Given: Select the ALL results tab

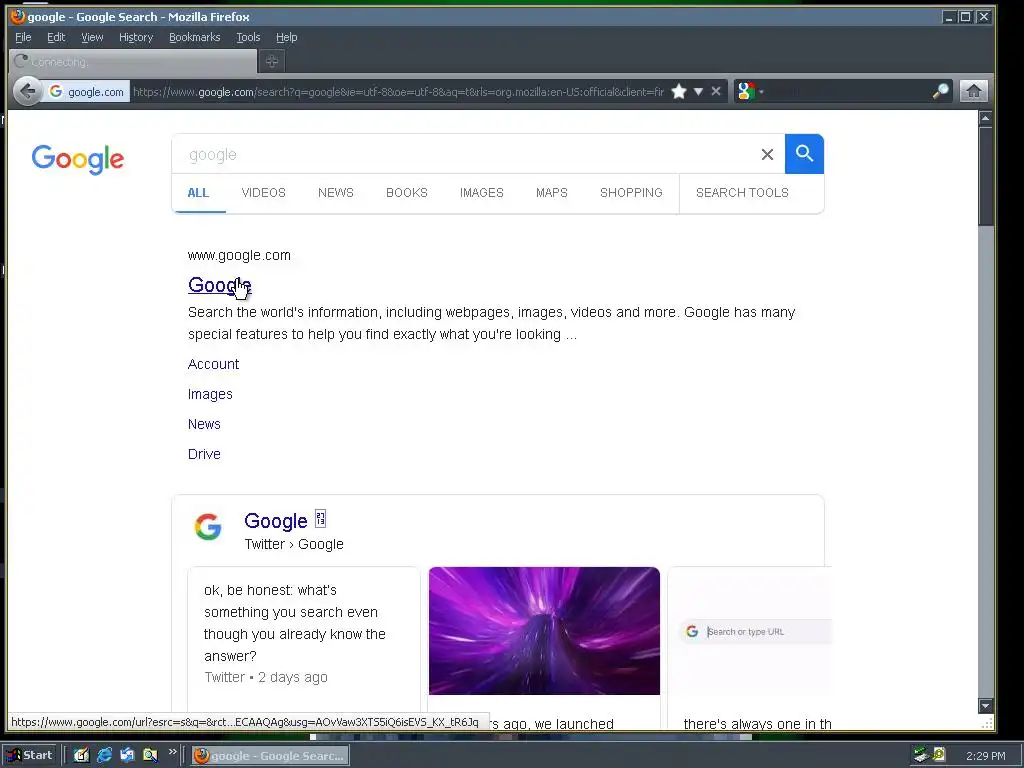Looking at the screenshot, I should (x=198, y=193).
